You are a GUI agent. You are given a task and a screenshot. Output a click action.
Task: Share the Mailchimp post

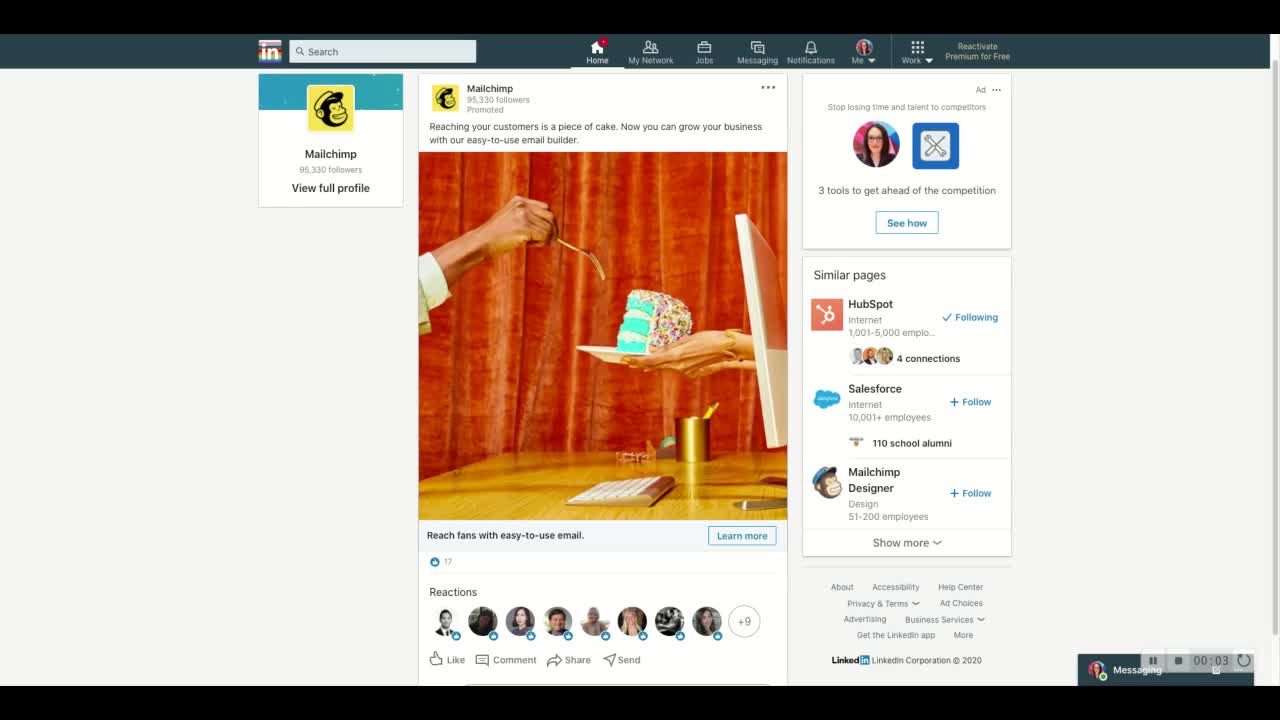pyautogui.click(x=569, y=660)
